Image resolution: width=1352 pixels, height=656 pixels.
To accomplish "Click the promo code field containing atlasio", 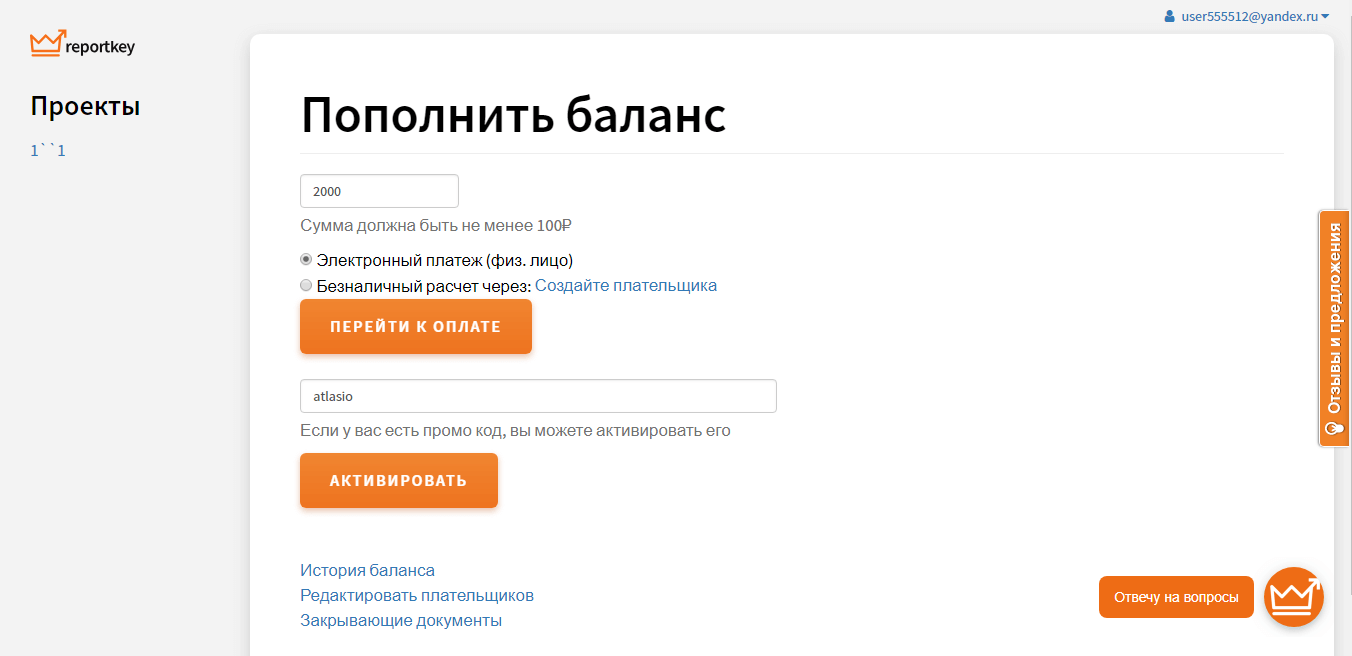I will [x=538, y=396].
